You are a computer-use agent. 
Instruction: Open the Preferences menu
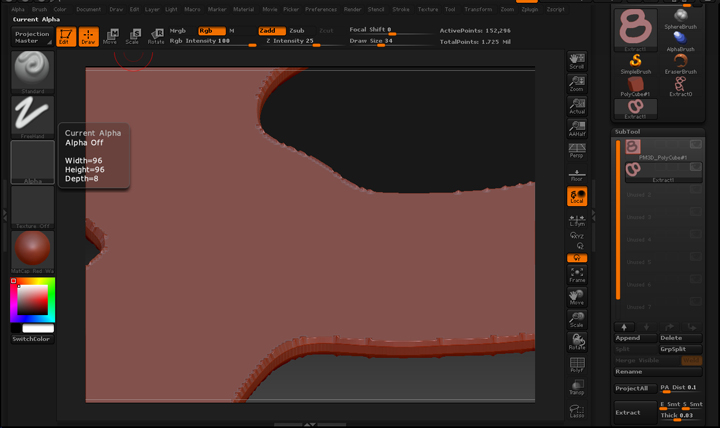tap(321, 9)
